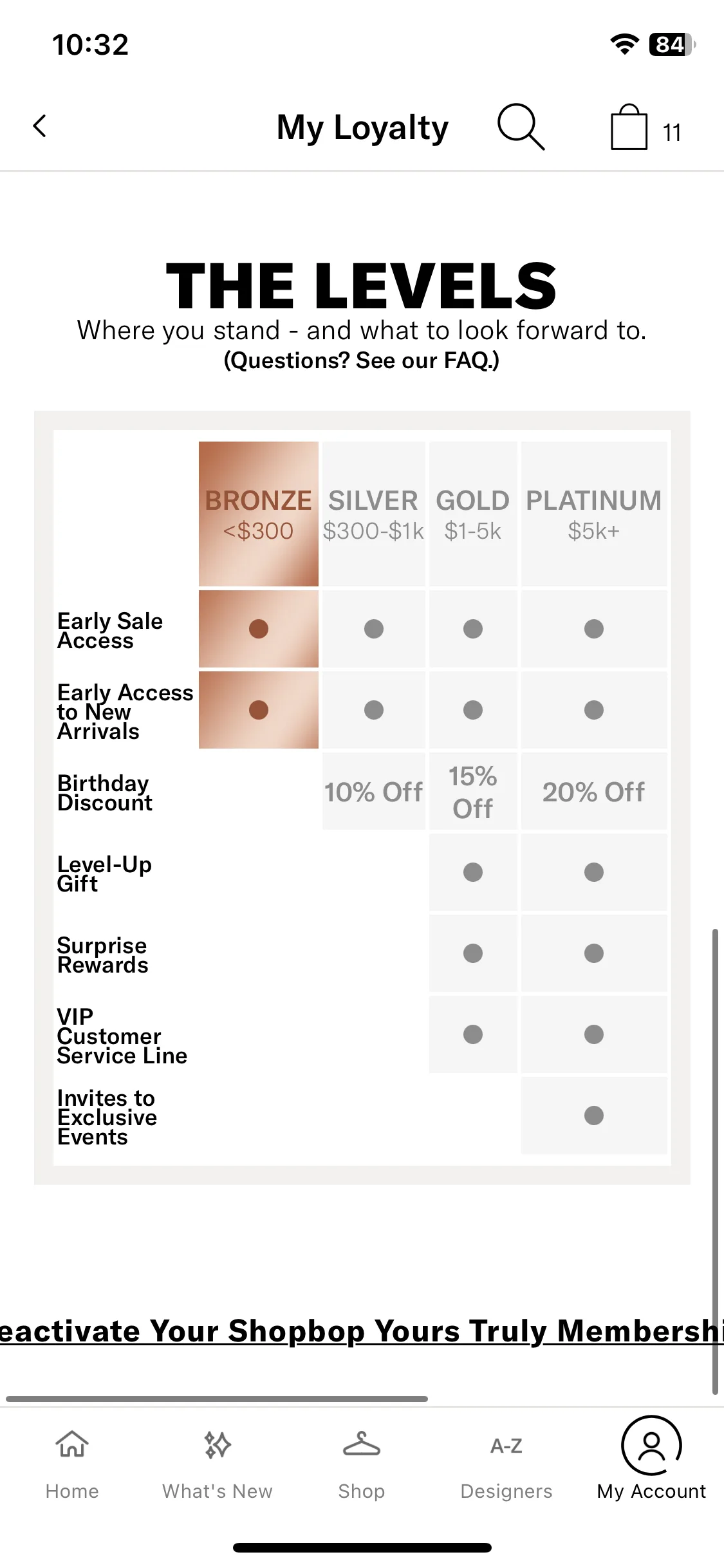Viewport: 724px width, 1568px height.
Task: Select the SILVER $300-$1k level header
Action: [373, 514]
